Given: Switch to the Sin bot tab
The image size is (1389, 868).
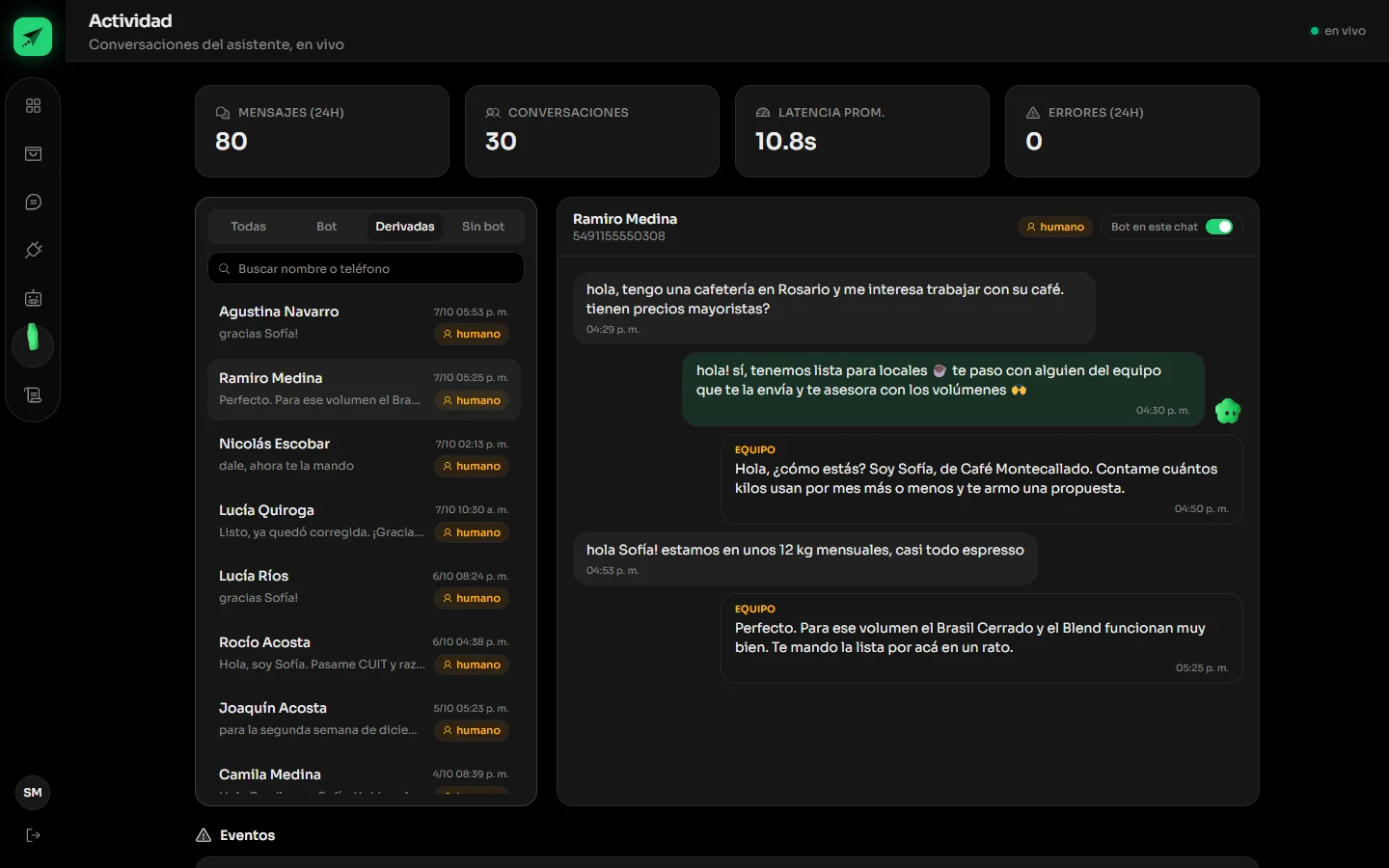Looking at the screenshot, I should point(483,227).
